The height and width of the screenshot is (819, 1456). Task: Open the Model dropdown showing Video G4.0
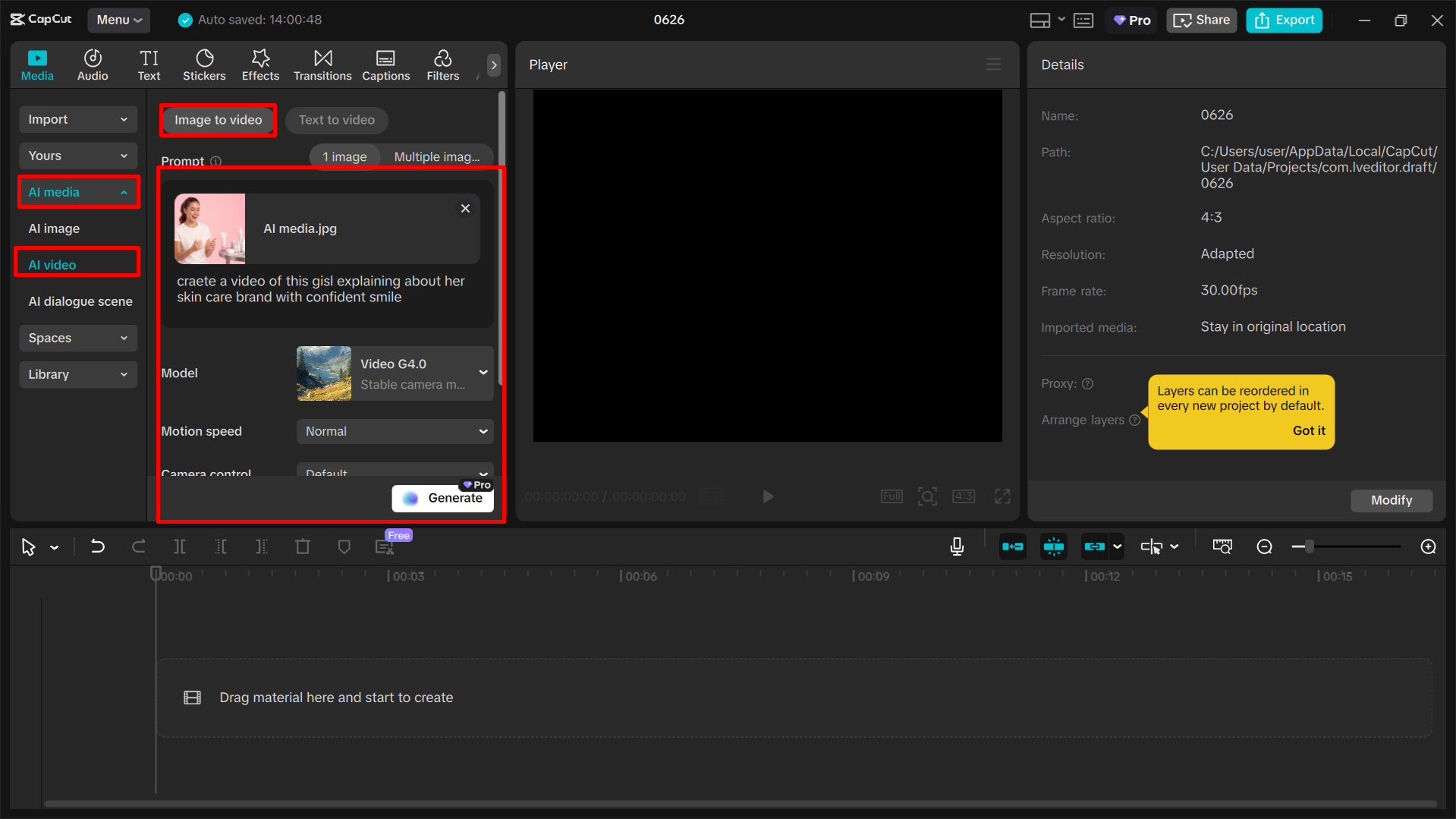394,373
